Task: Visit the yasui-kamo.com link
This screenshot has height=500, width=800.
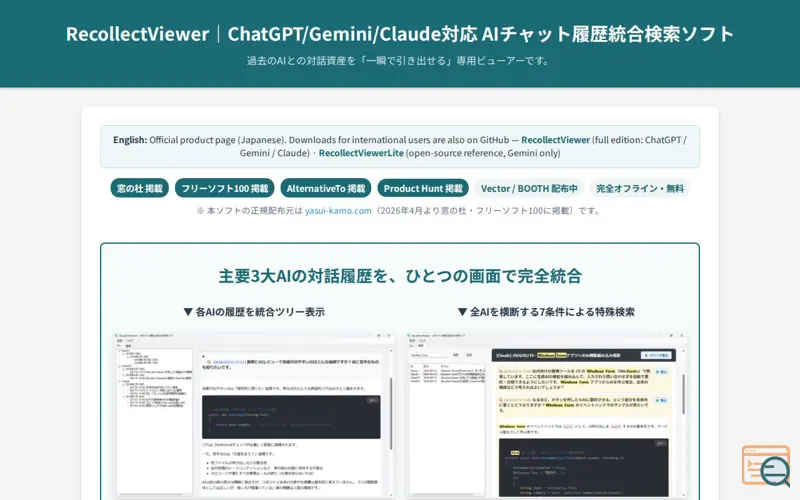Action: click(x=338, y=211)
